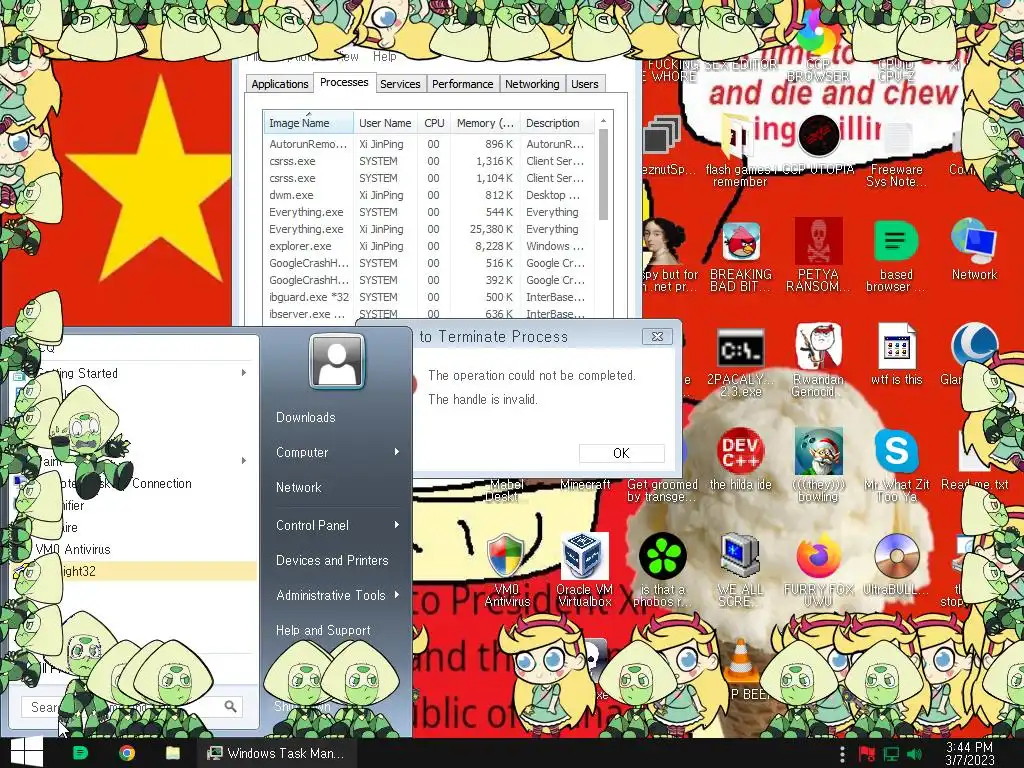
Task: Open the 2PACALY command prompt icon
Action: 741,349
